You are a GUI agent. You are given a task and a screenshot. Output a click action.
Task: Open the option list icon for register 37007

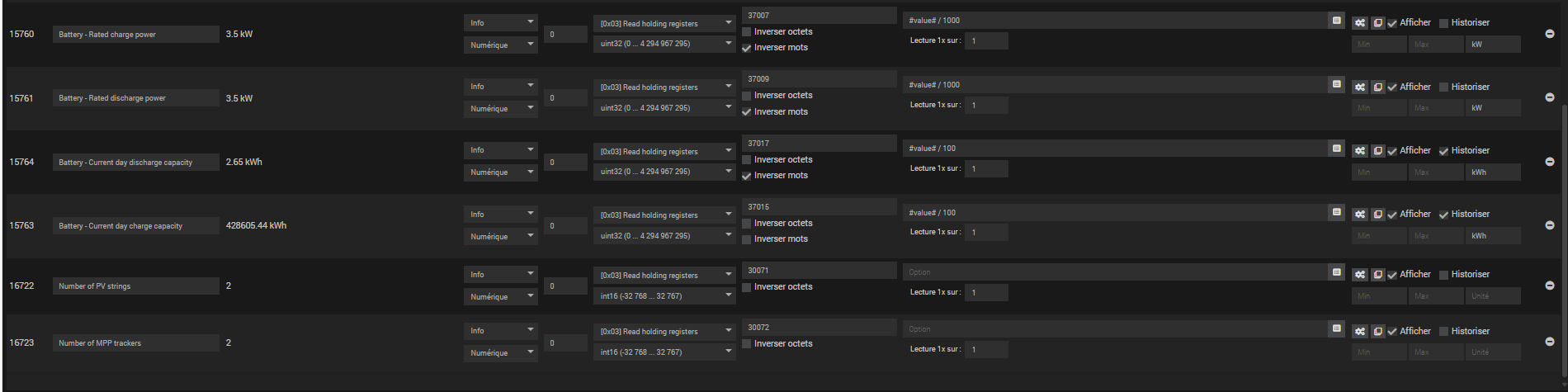pyautogui.click(x=1337, y=21)
